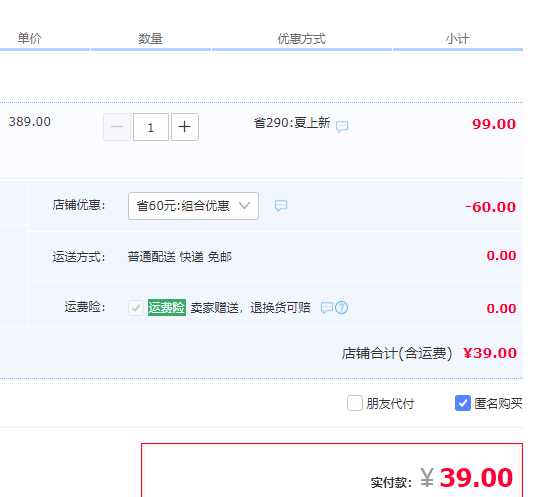This screenshot has width=538, height=497.
Task: Increase quantity with the plus button
Action: point(185,127)
